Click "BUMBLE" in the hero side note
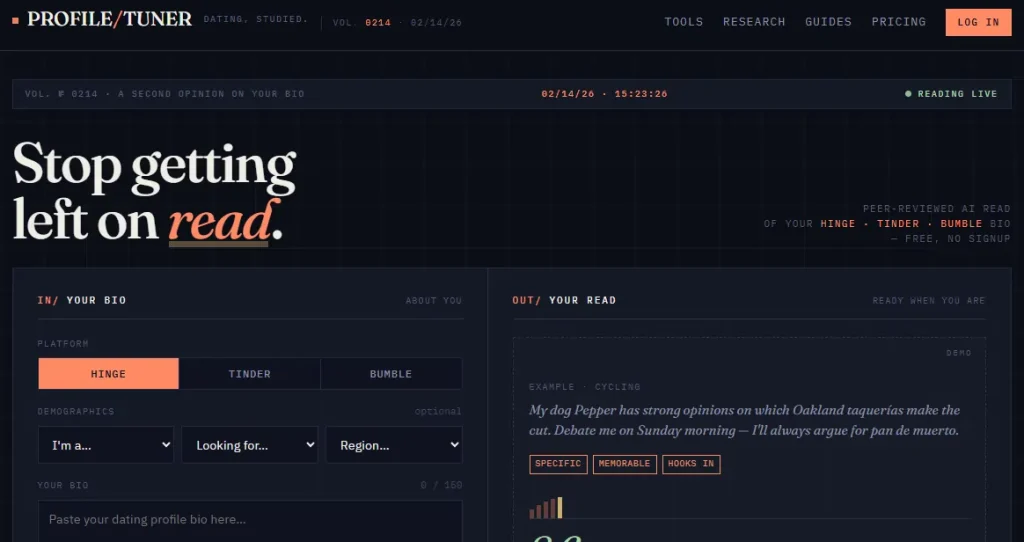This screenshot has height=542, width=1024. click(961, 223)
